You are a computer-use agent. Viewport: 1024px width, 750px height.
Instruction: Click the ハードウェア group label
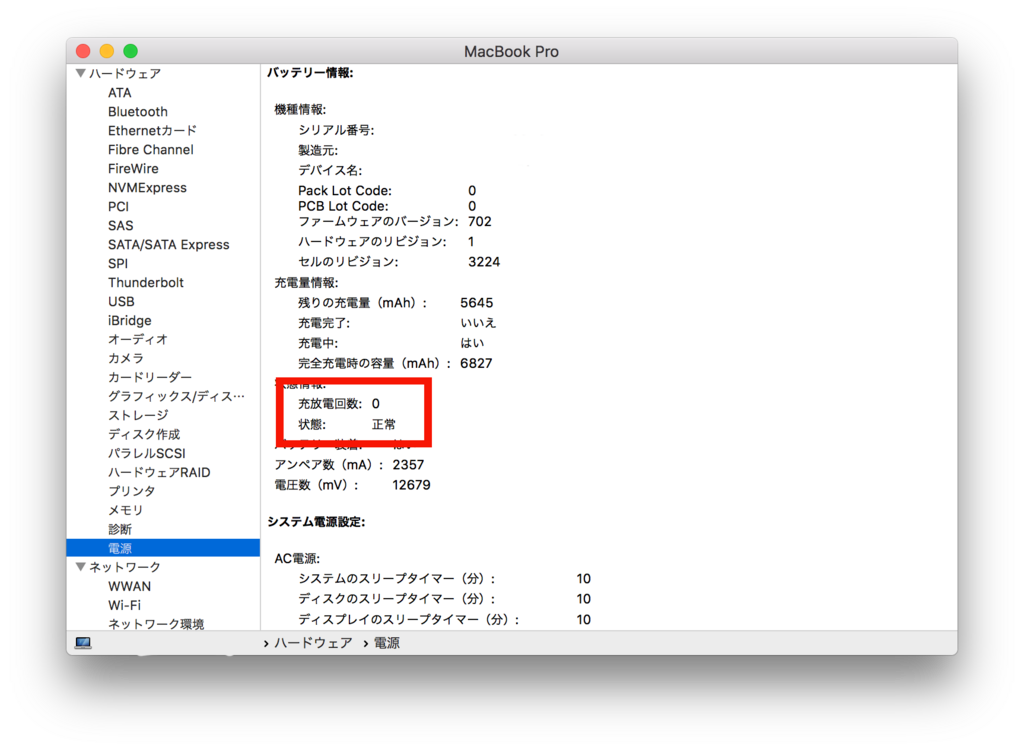(125, 73)
